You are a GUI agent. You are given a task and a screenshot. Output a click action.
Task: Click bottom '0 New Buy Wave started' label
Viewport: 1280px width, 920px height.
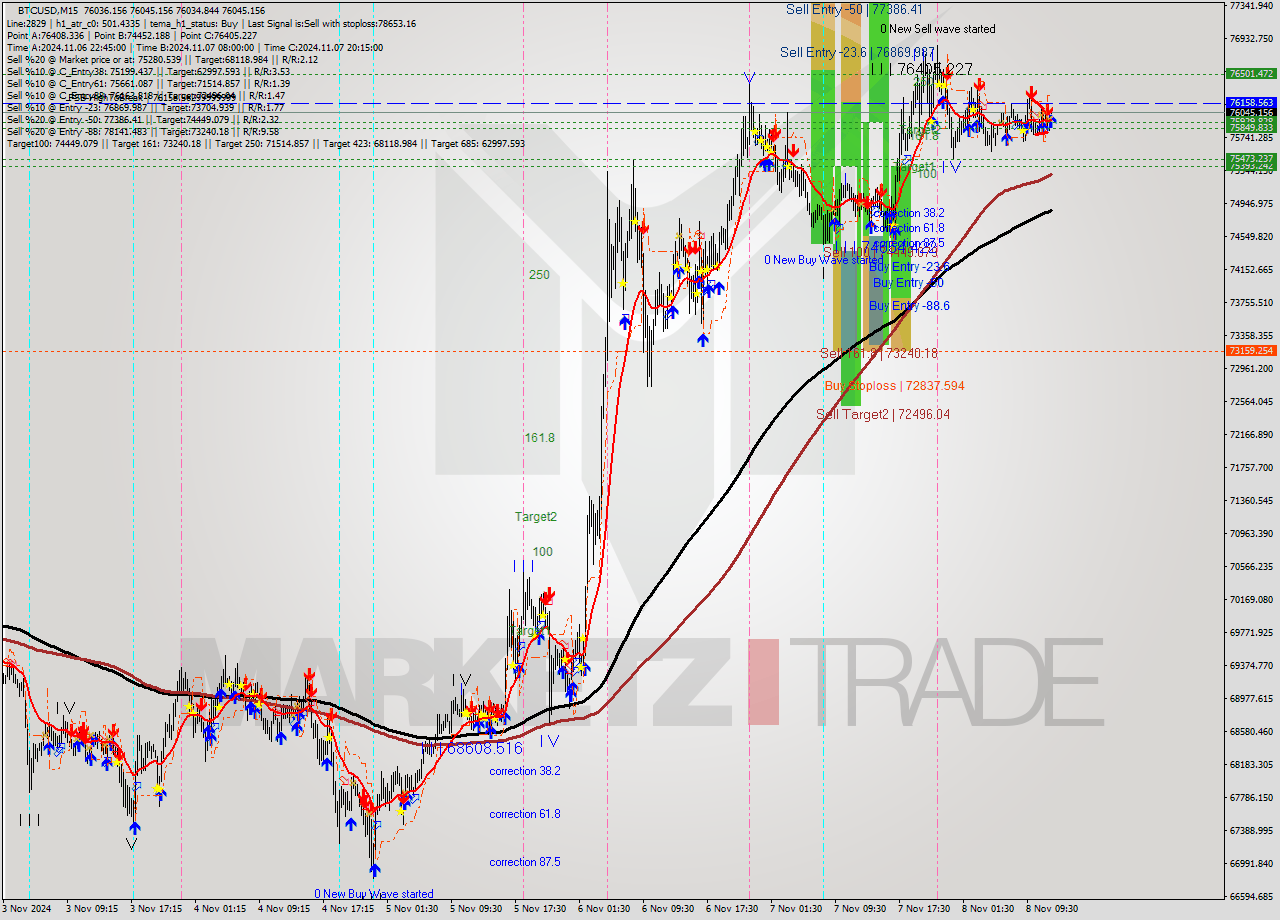point(374,894)
